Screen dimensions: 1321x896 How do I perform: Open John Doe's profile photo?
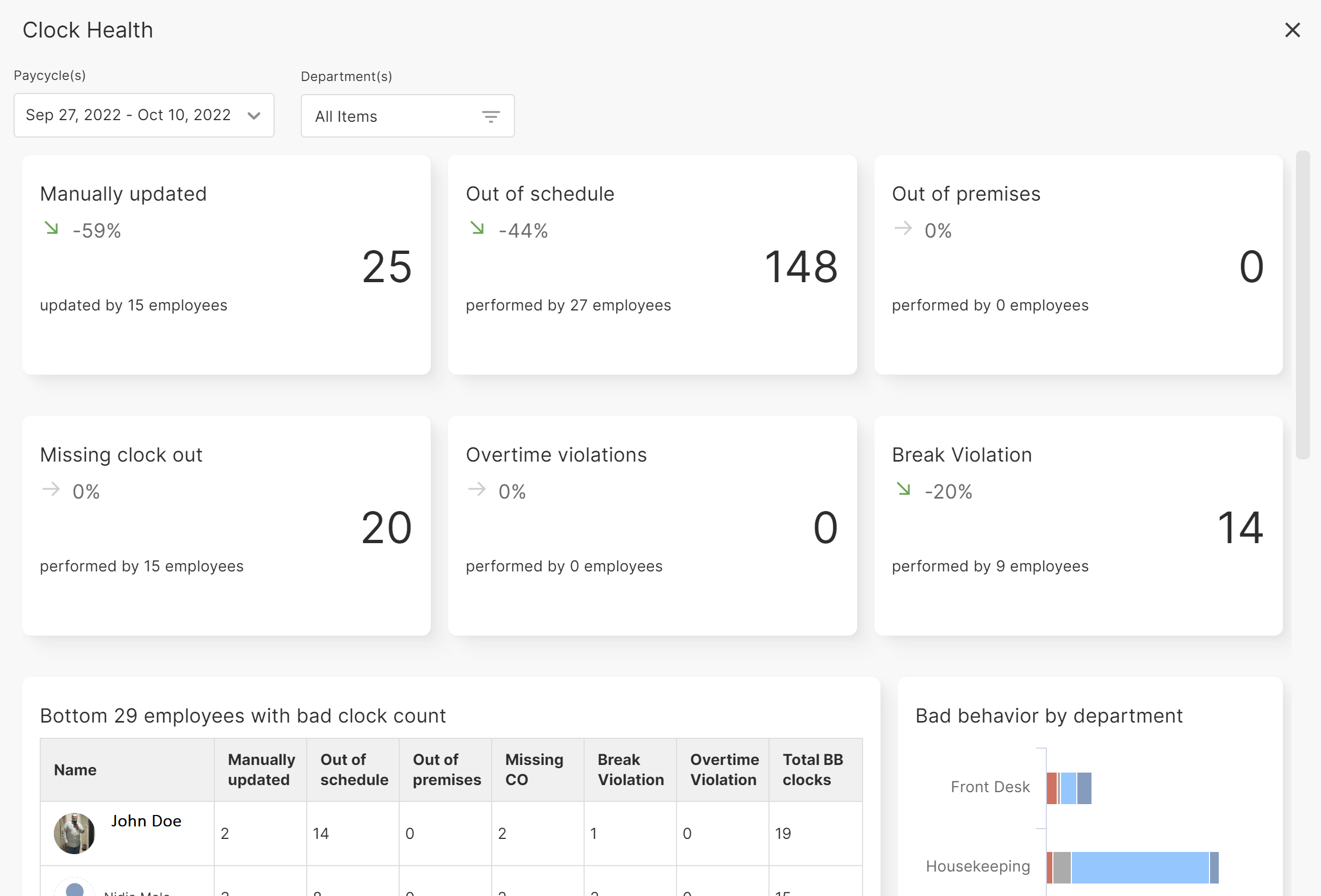pos(75,833)
